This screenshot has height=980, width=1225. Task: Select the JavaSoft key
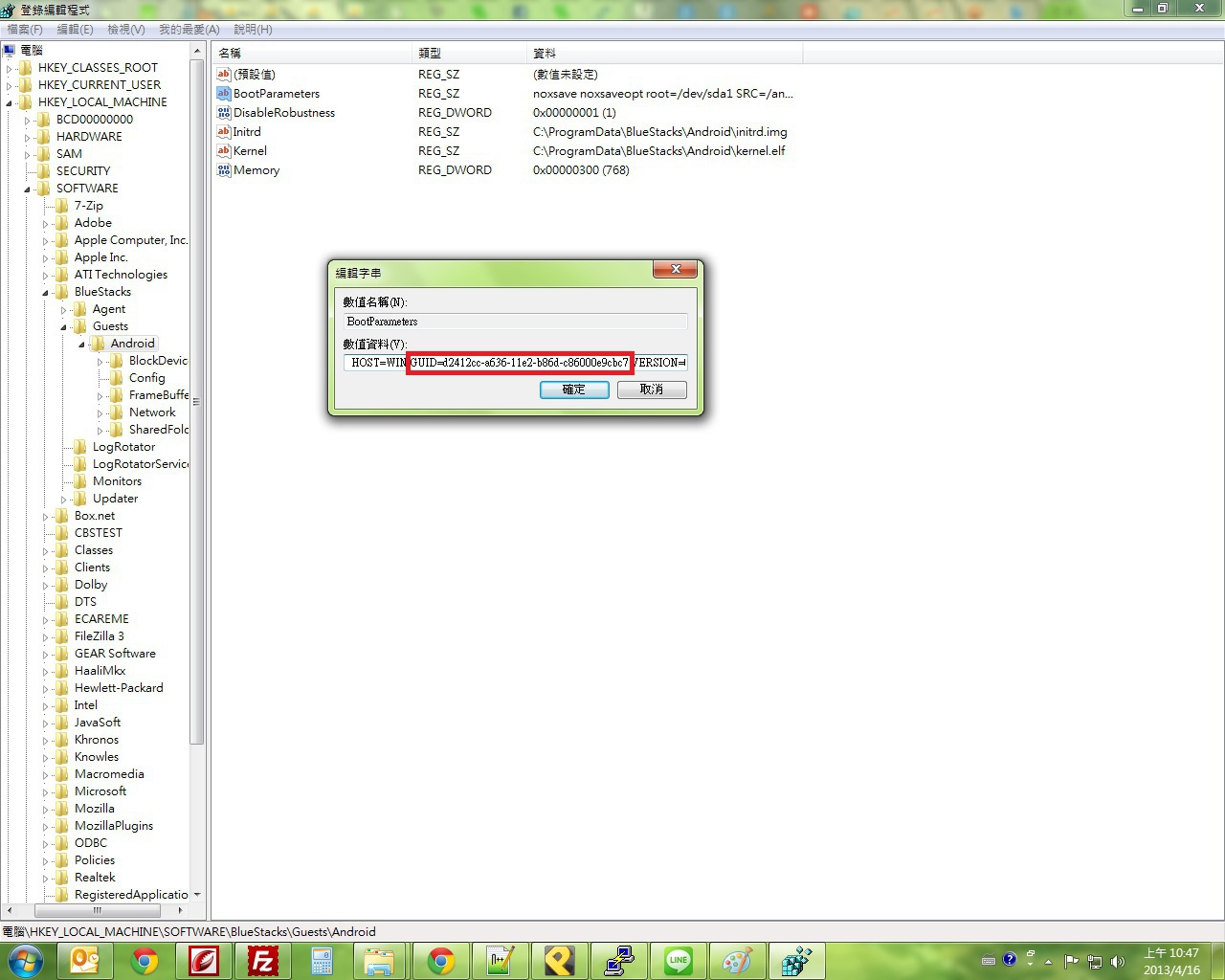(98, 723)
